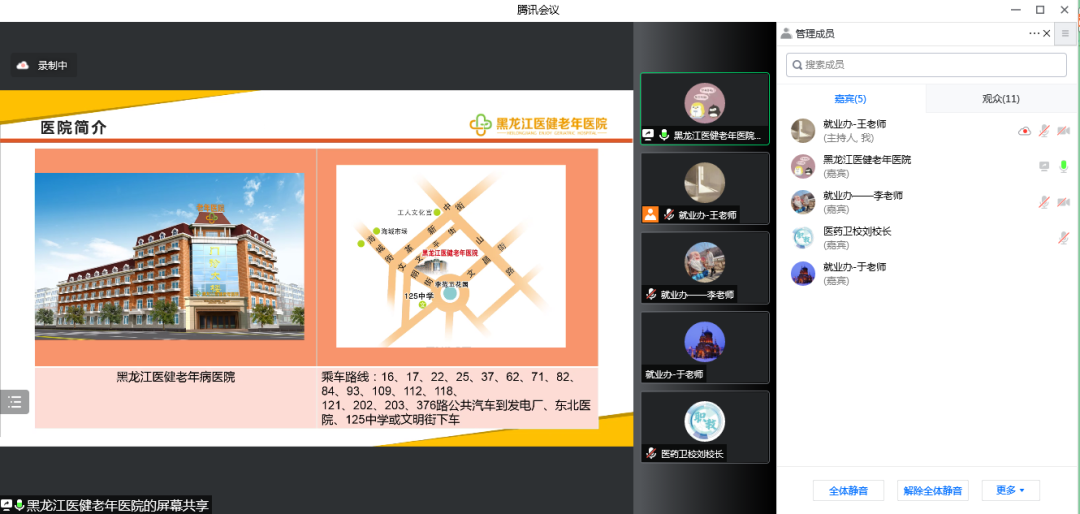Click the cloud recording icon in 就业办-王老师 row
The height and width of the screenshot is (514, 1080).
point(1024,131)
